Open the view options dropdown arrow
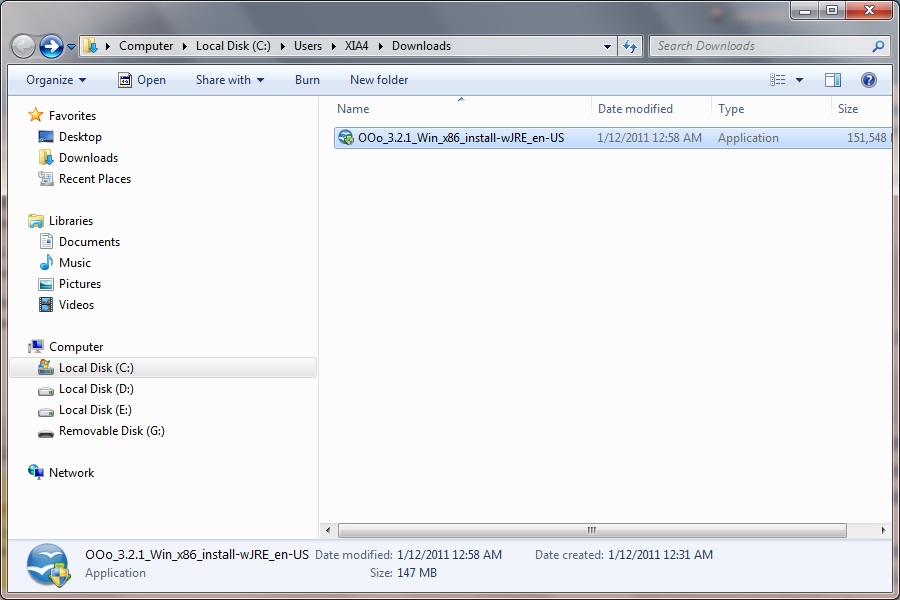900x600 pixels. (x=799, y=80)
